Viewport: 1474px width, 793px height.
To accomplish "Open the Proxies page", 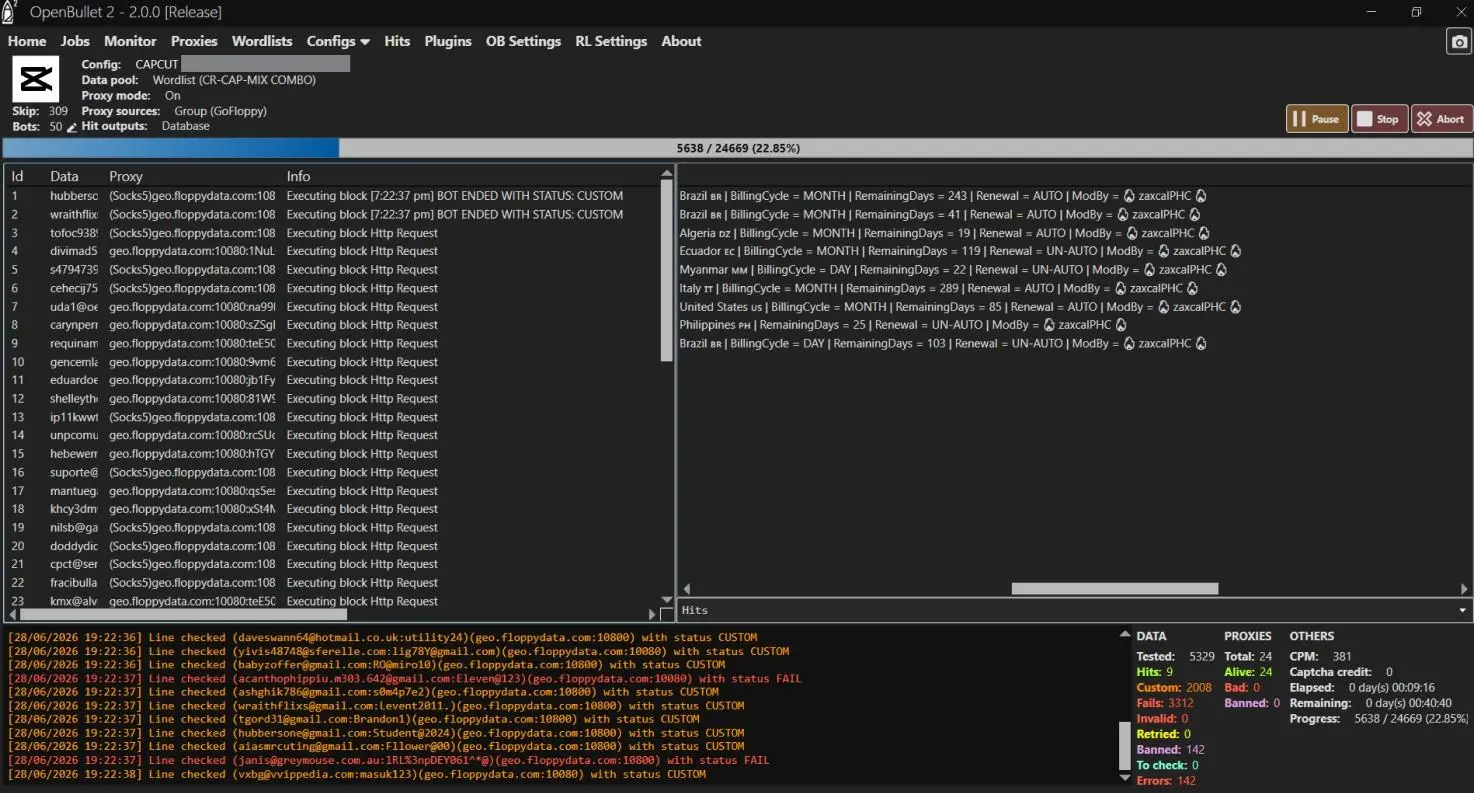I will [194, 41].
